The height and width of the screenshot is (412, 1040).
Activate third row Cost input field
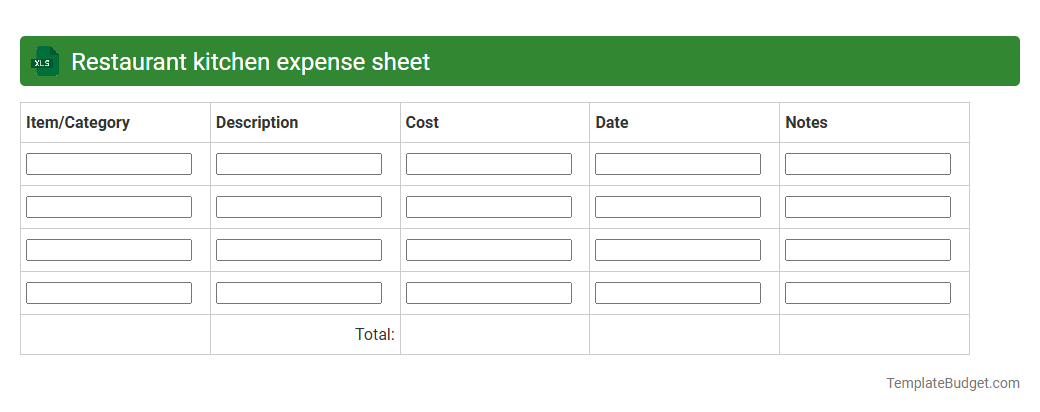489,250
